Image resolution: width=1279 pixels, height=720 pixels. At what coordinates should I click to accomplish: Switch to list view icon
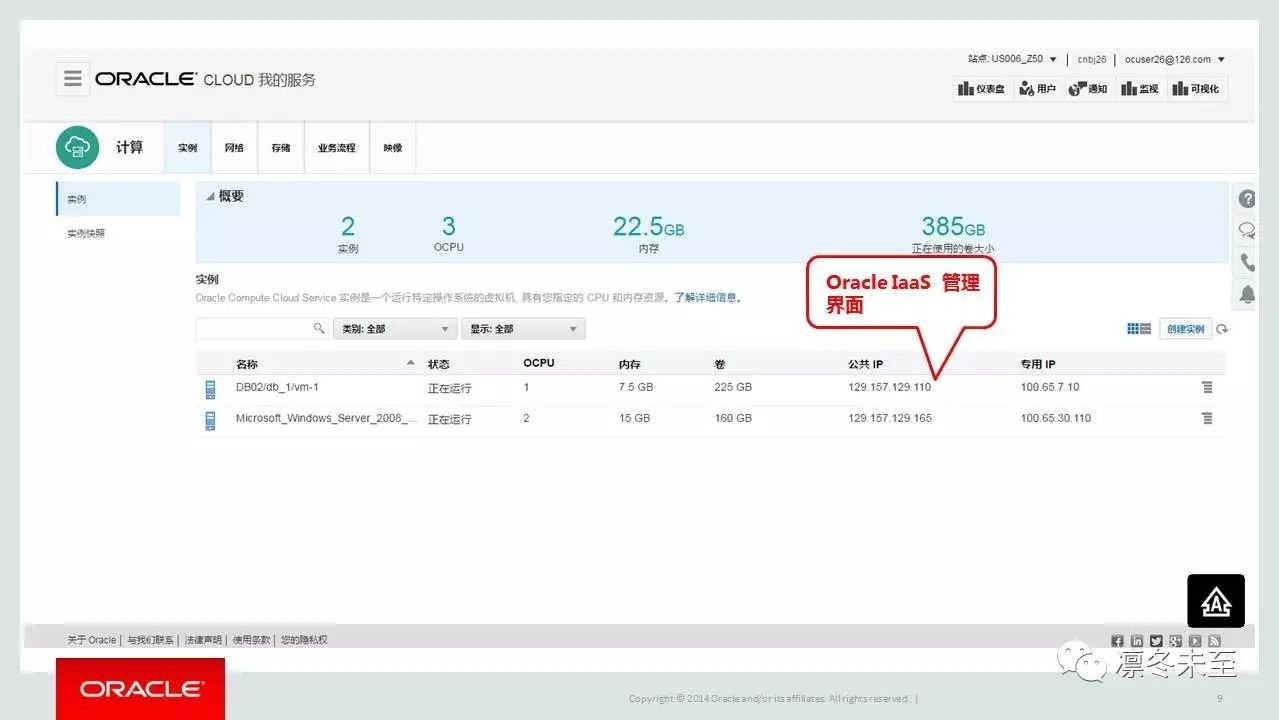click(1145, 328)
